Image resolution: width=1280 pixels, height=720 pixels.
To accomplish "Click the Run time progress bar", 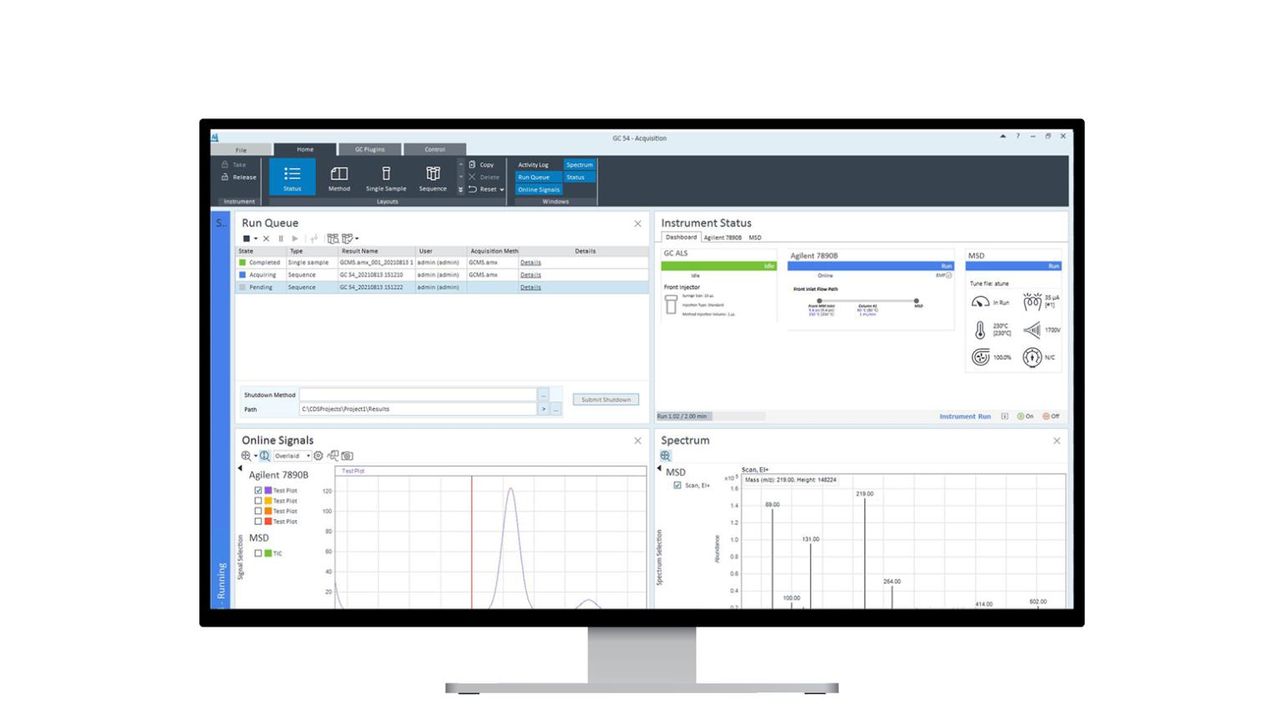I will pyautogui.click(x=710, y=416).
